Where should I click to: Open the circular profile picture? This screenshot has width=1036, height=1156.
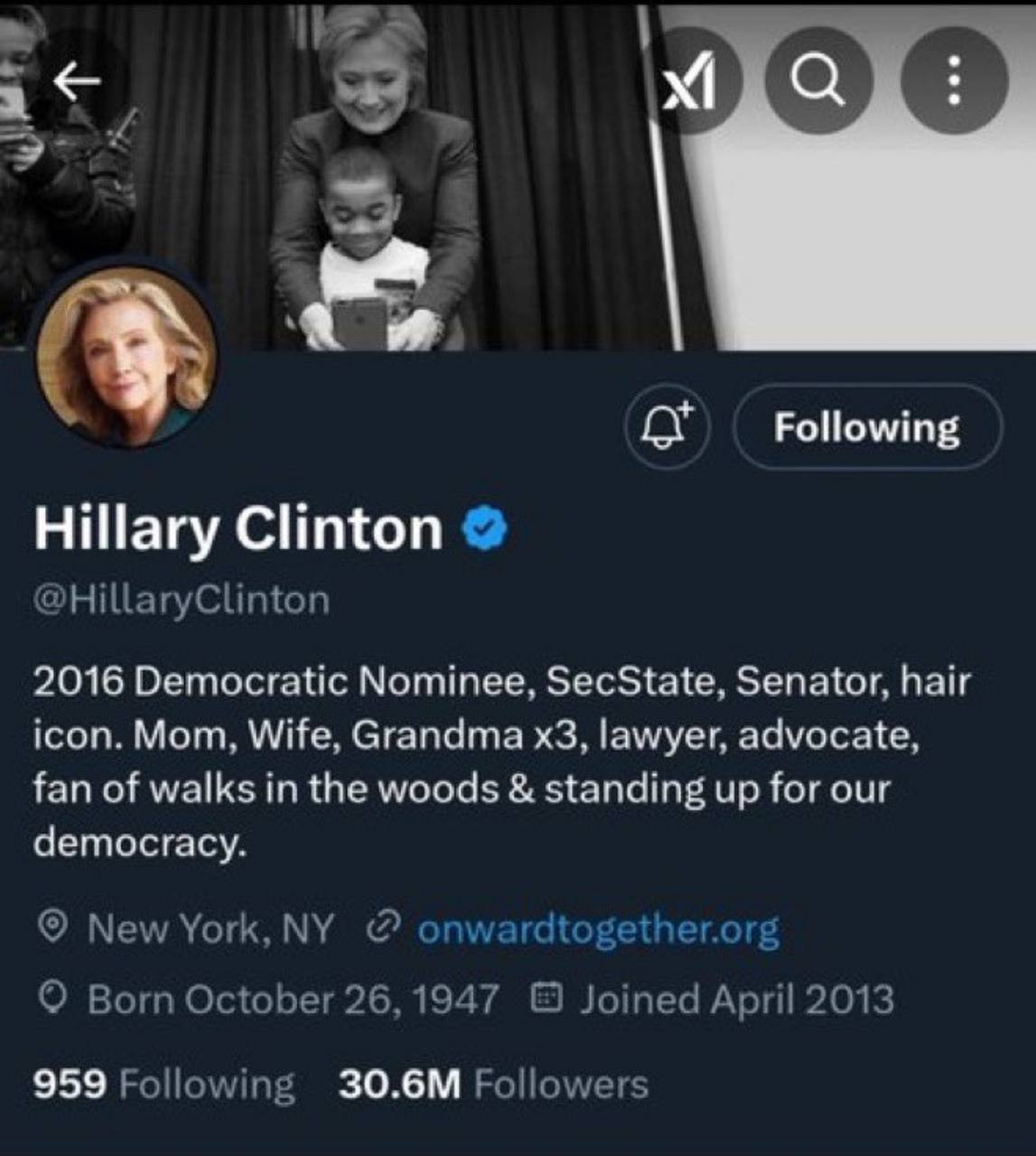pyautogui.click(x=126, y=357)
